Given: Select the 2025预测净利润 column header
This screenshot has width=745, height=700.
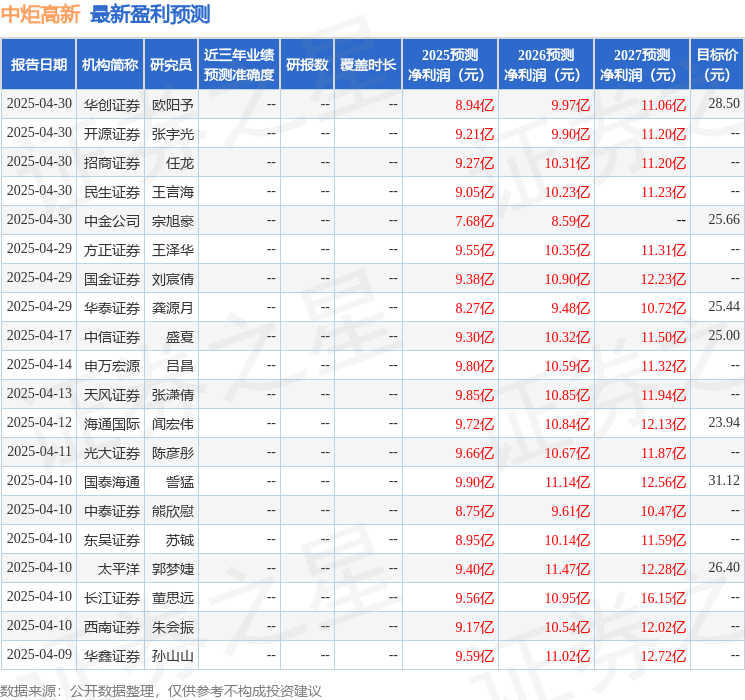Looking at the screenshot, I should 450,65.
